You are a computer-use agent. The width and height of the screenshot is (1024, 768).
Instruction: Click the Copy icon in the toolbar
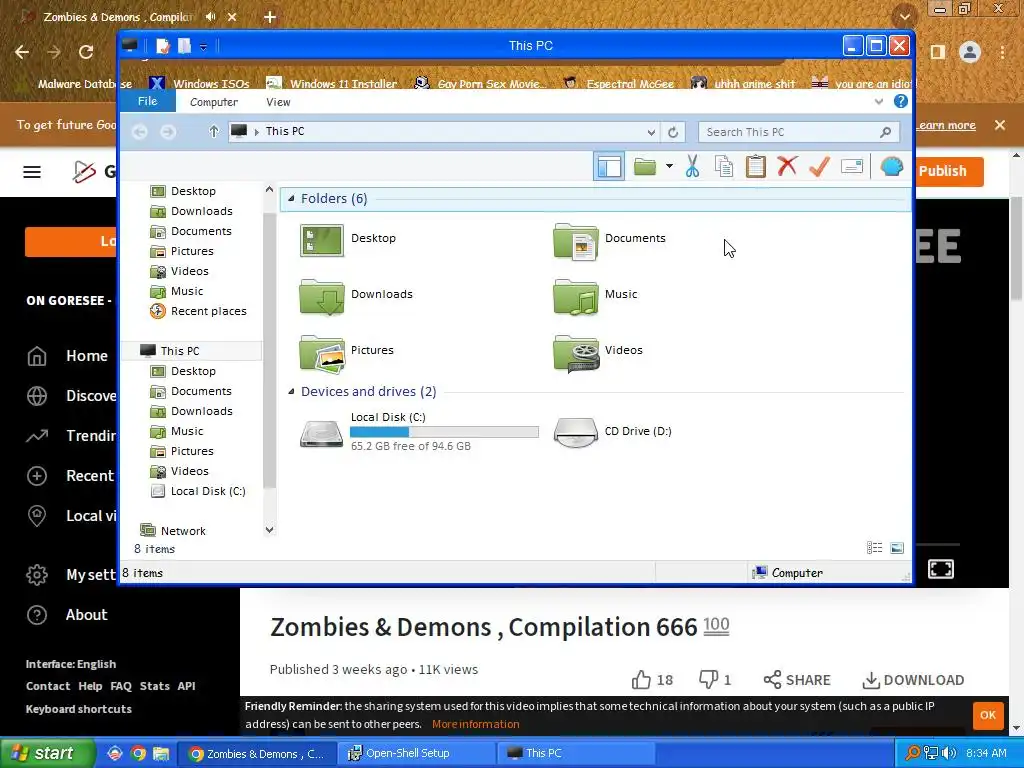[724, 167]
